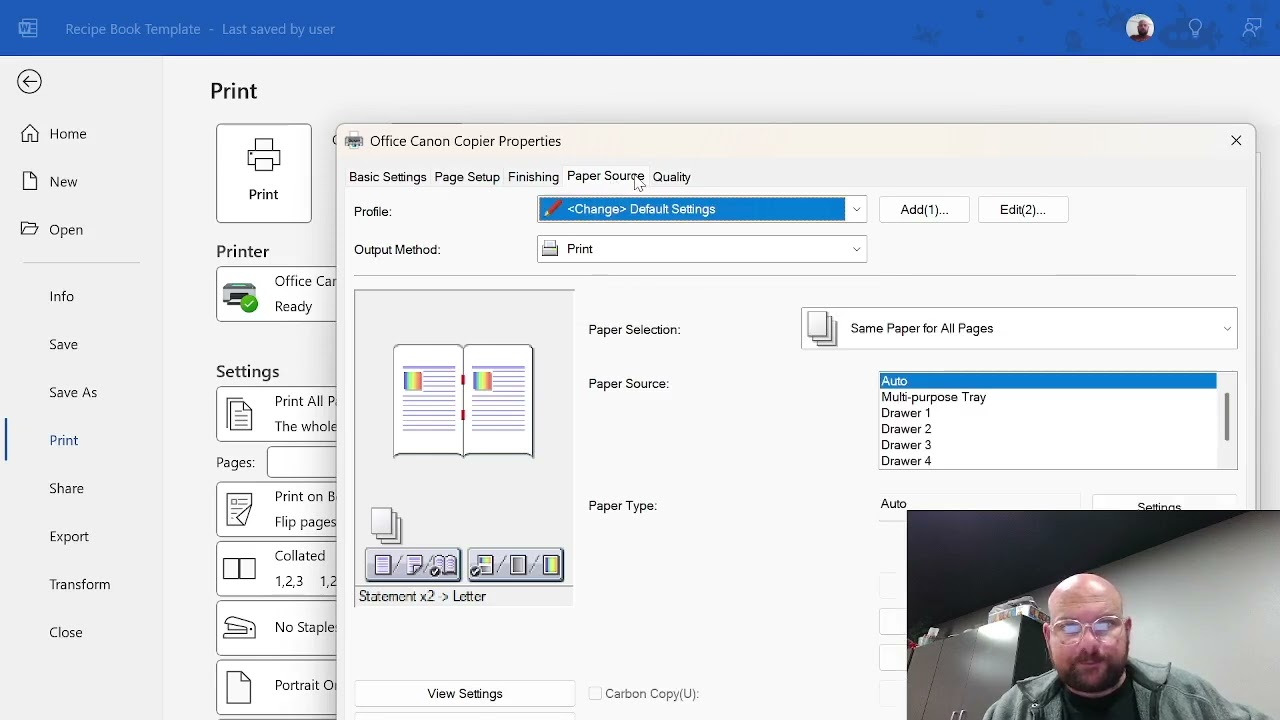Switch to the Quality tab

672,177
